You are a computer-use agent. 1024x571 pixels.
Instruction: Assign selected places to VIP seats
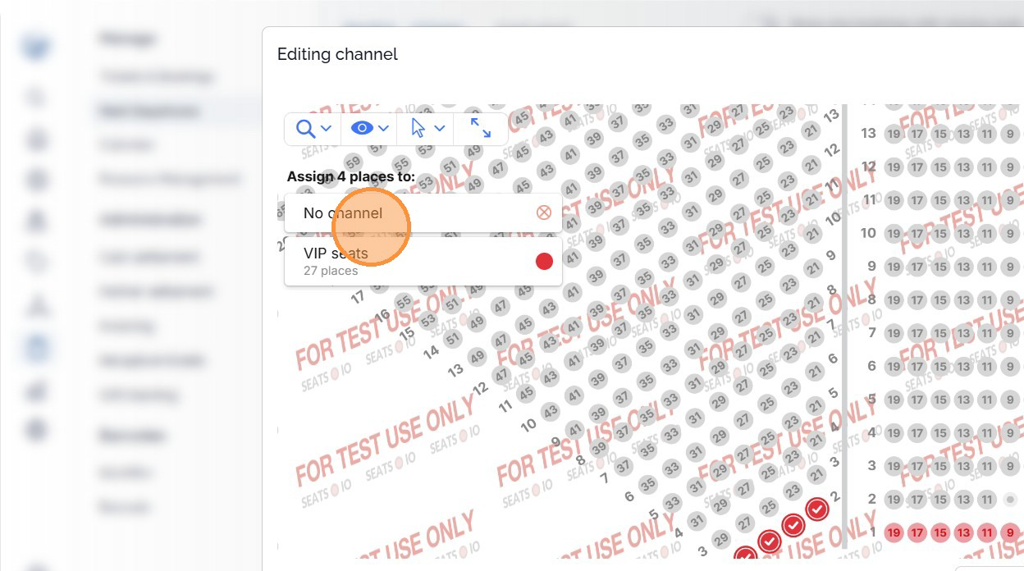pyautogui.click(x=423, y=261)
